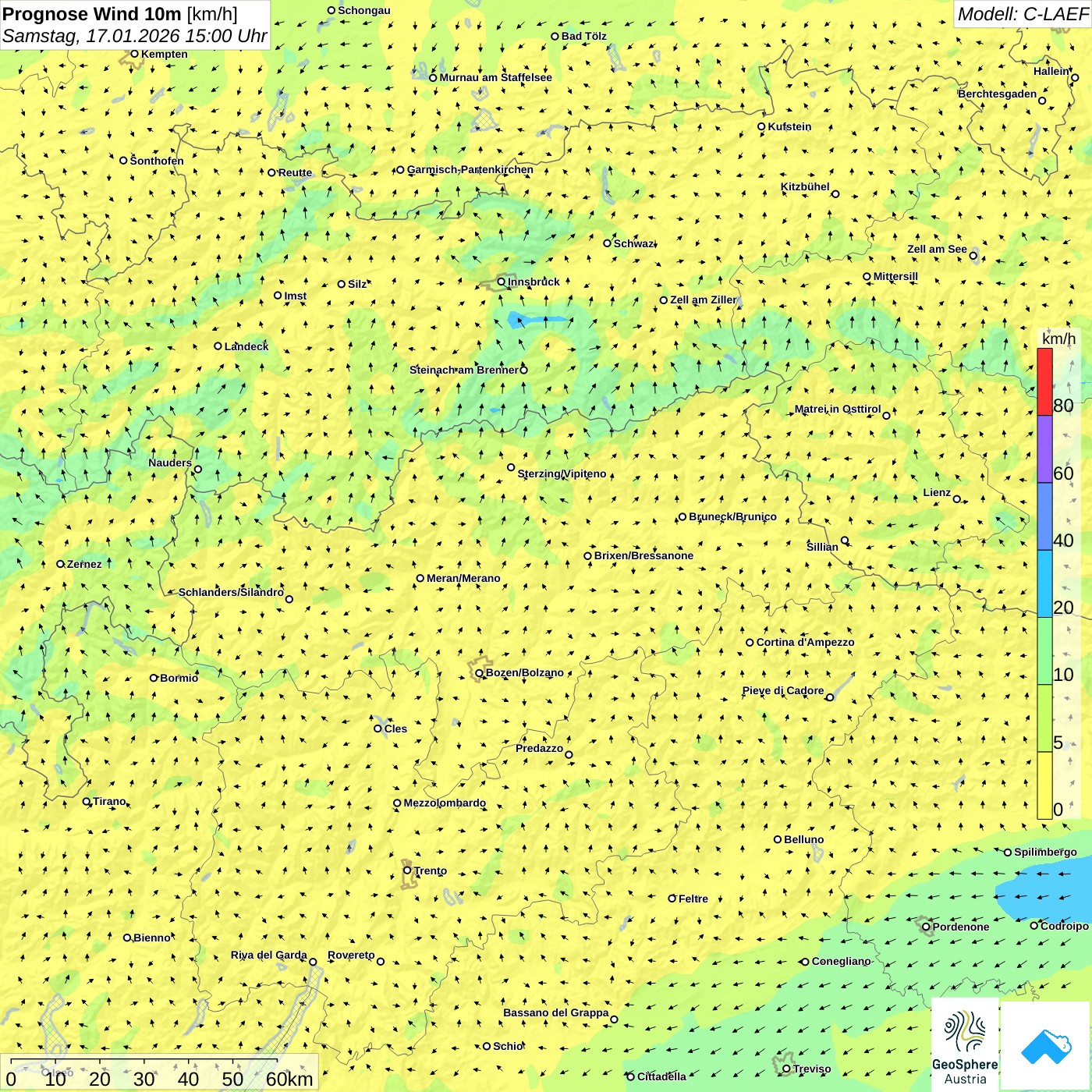The image size is (1092, 1092).
Task: Click the green 10 km/h legend color
Action: click(x=1044, y=651)
